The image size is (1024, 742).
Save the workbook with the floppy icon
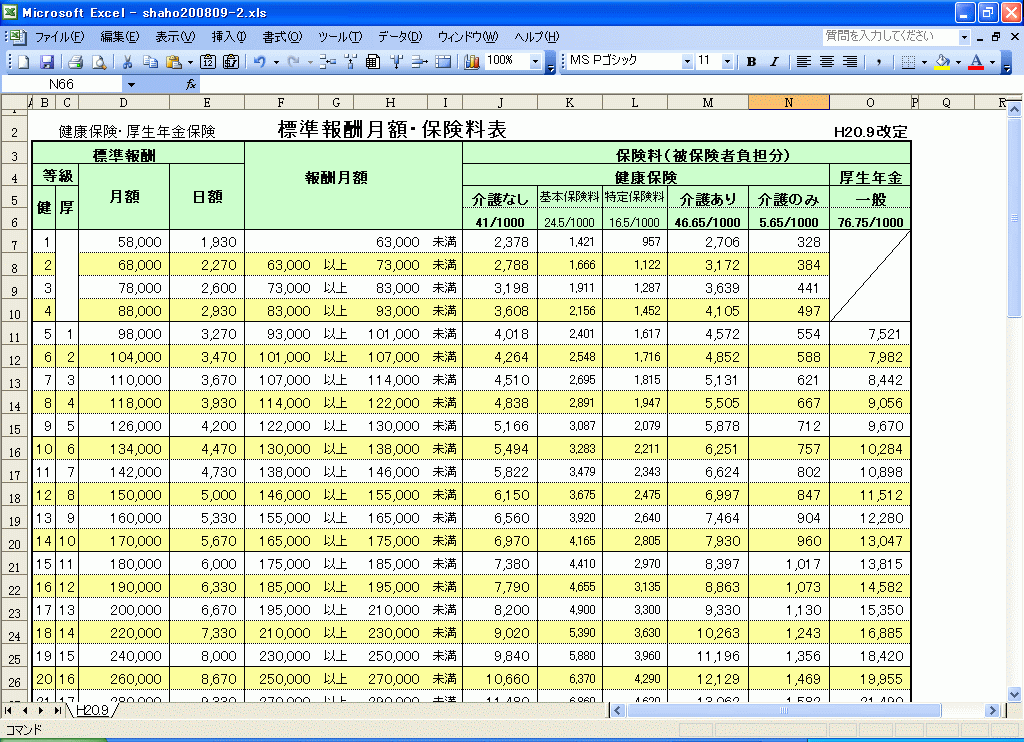(x=47, y=62)
